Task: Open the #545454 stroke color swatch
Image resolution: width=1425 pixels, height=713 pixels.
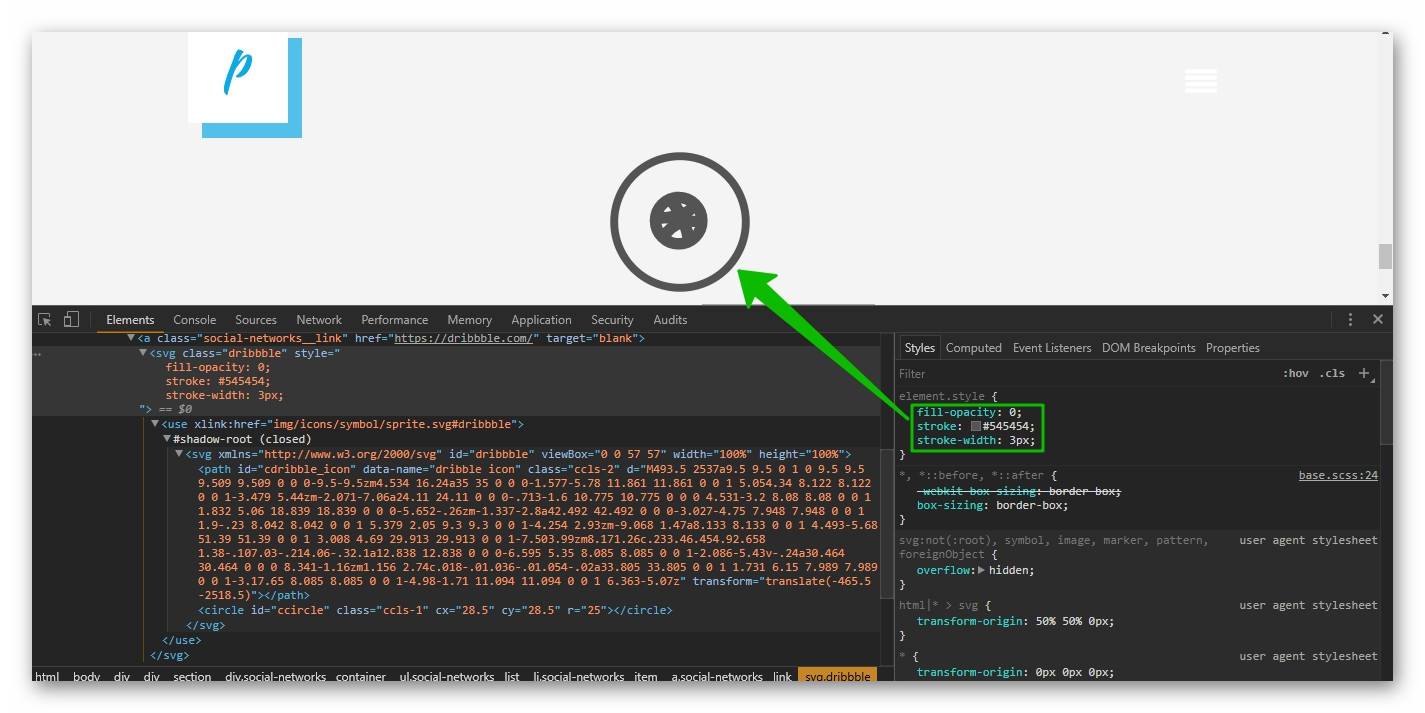Action: [x=976, y=426]
